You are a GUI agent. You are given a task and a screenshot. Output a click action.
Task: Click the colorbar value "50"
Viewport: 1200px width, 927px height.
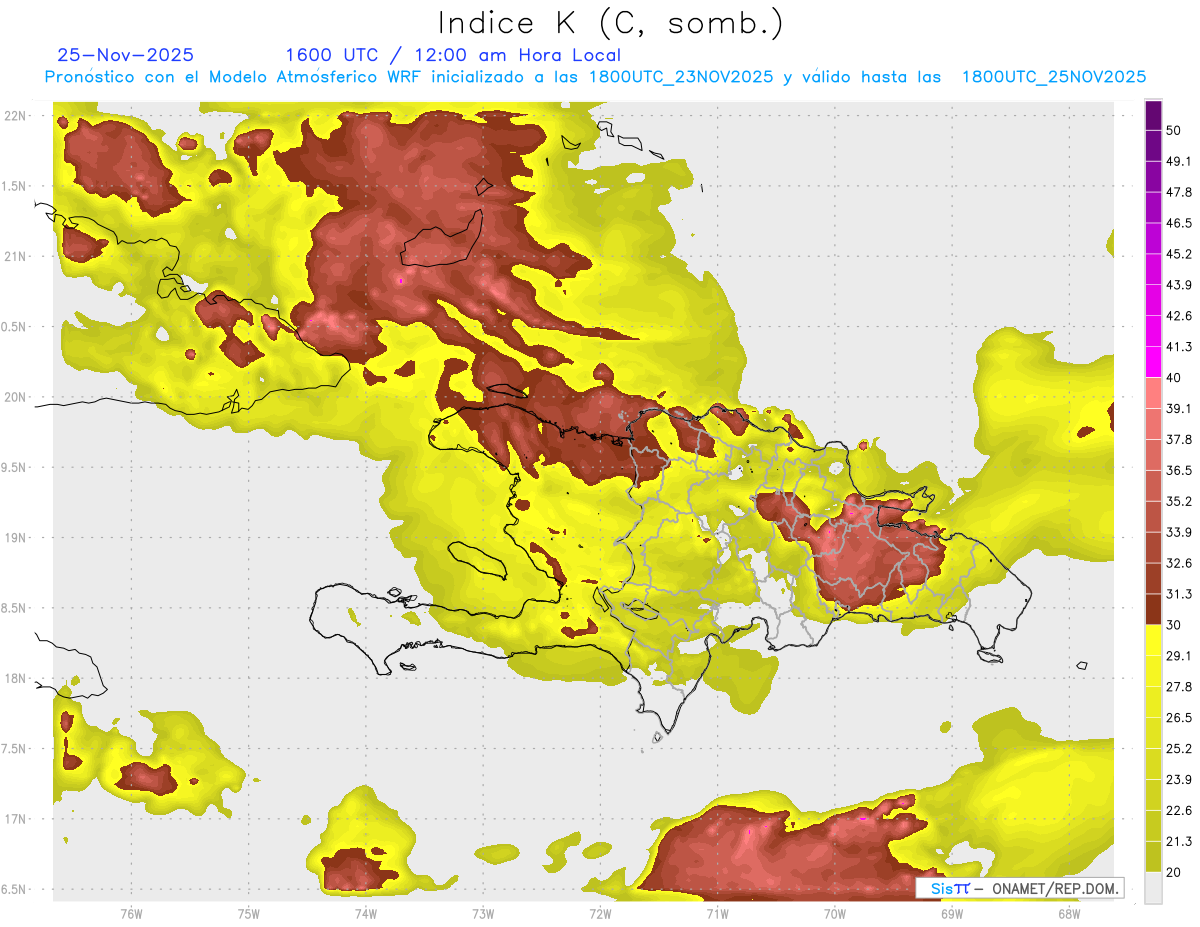tap(1174, 131)
